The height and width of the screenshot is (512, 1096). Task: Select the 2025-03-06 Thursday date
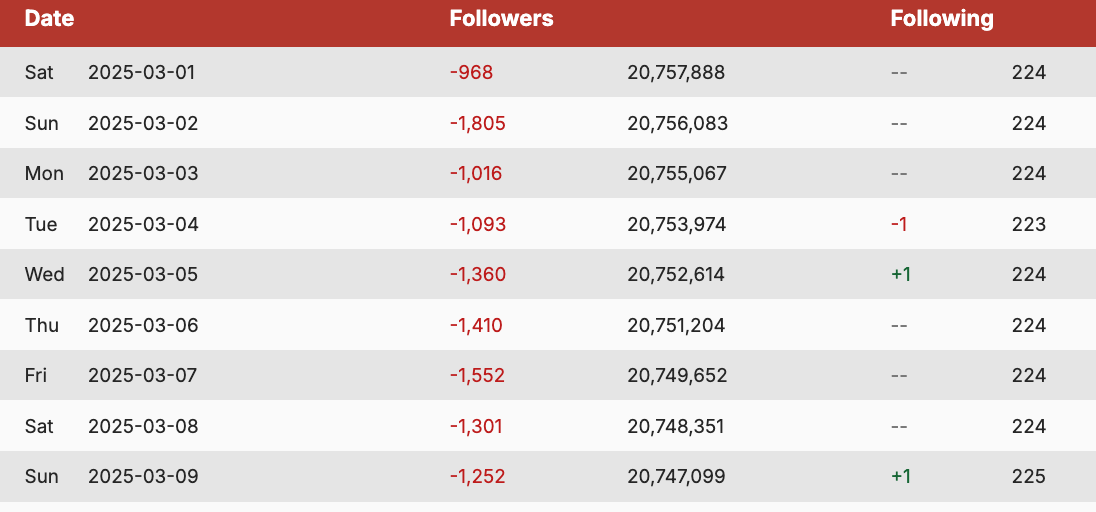143,325
